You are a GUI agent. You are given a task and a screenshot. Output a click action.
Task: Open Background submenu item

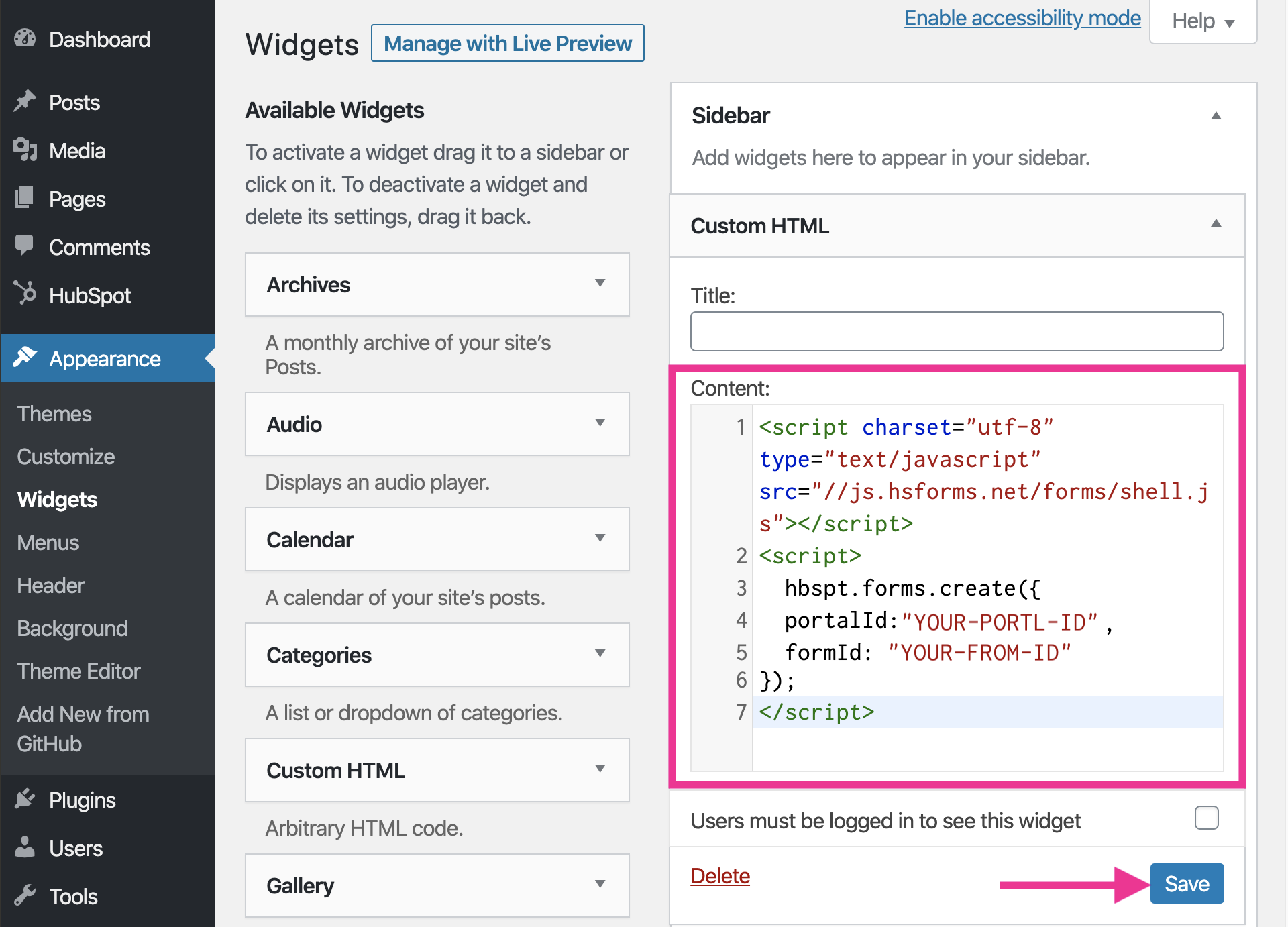72,629
